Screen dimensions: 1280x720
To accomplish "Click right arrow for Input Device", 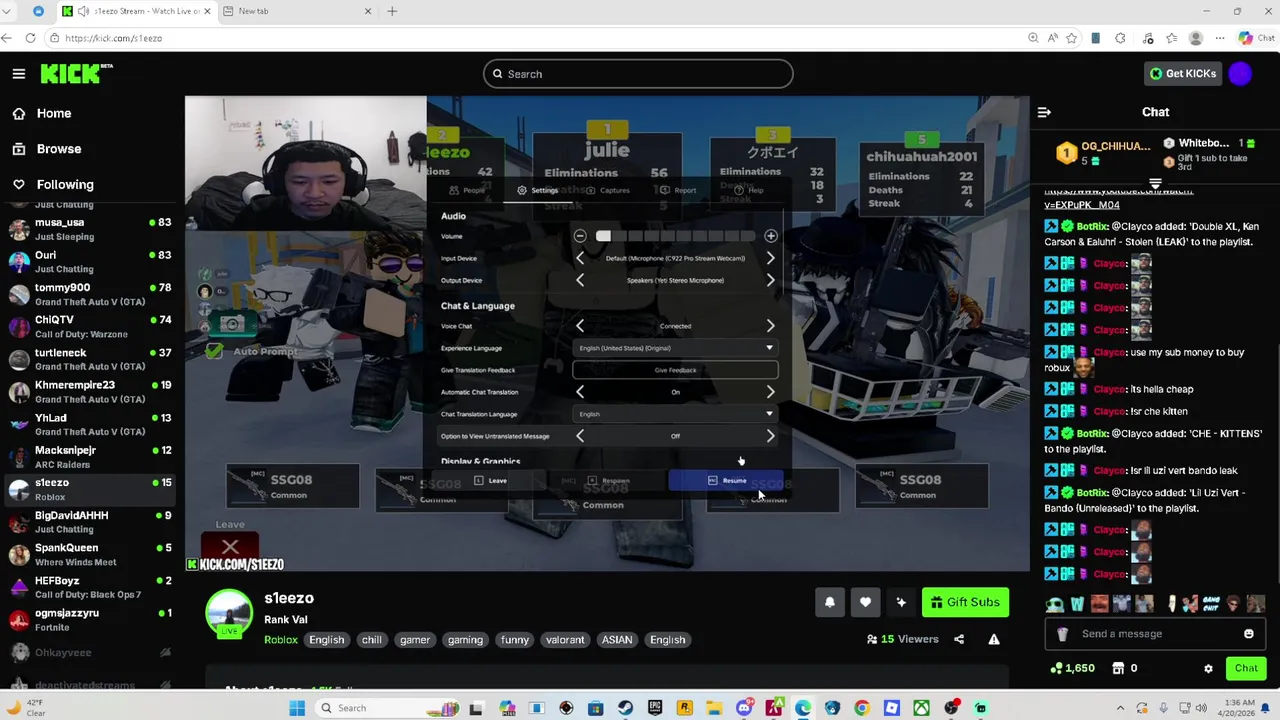I will [x=770, y=258].
